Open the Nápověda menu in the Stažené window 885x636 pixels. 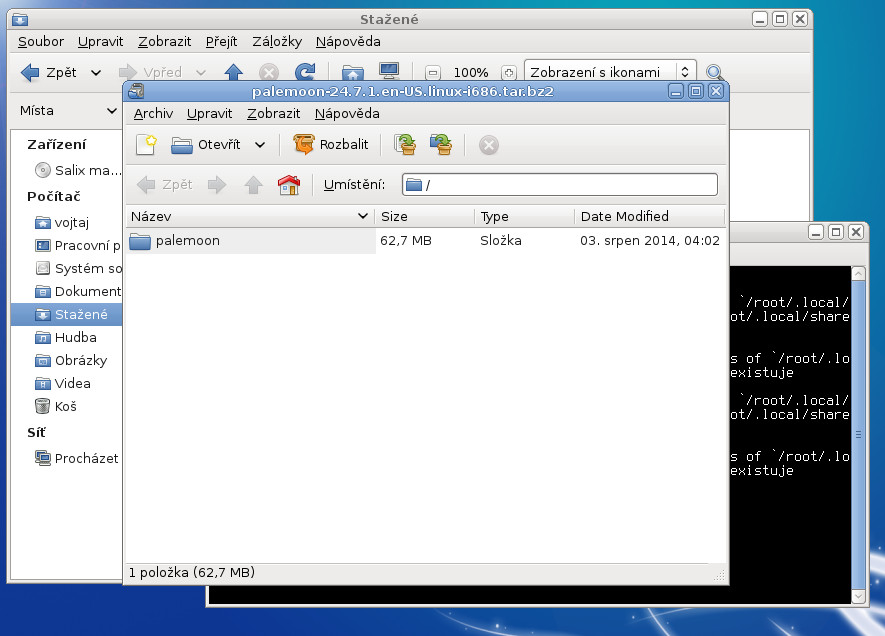[x=348, y=42]
